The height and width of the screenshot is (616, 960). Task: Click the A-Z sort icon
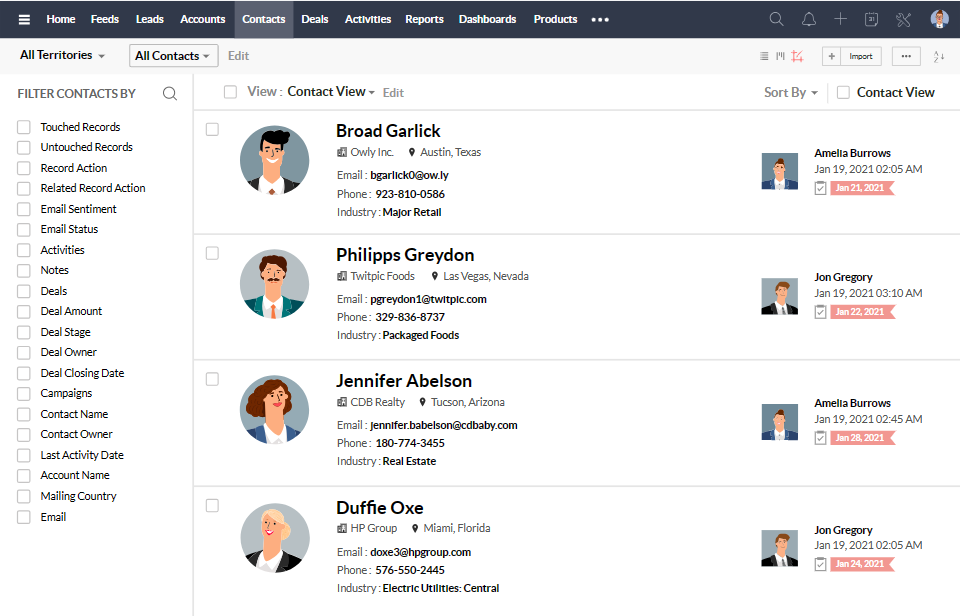tap(938, 56)
